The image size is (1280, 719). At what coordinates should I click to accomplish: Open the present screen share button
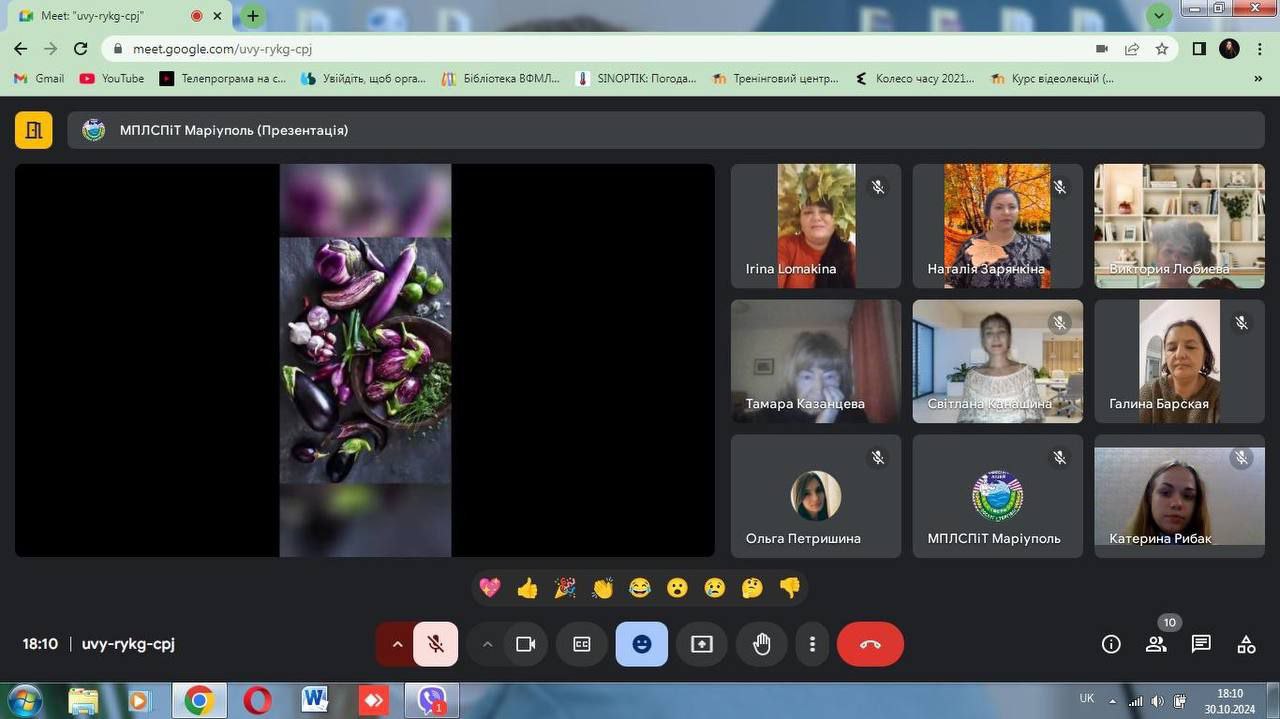[702, 644]
